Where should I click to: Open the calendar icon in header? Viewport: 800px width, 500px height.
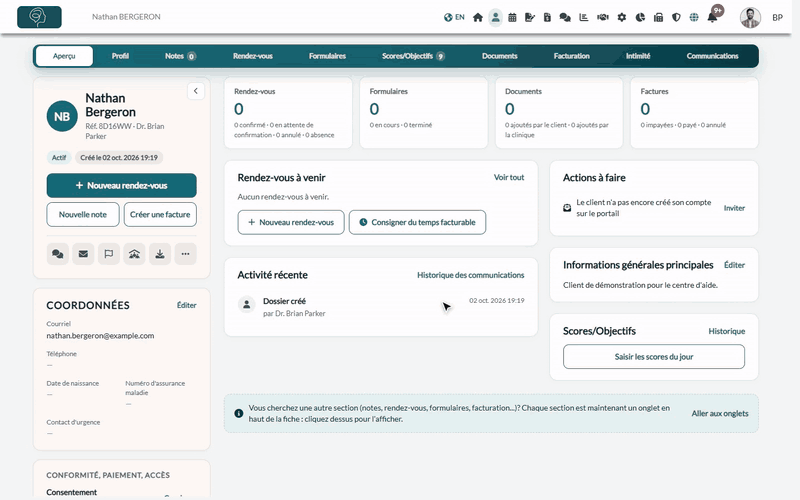512,17
